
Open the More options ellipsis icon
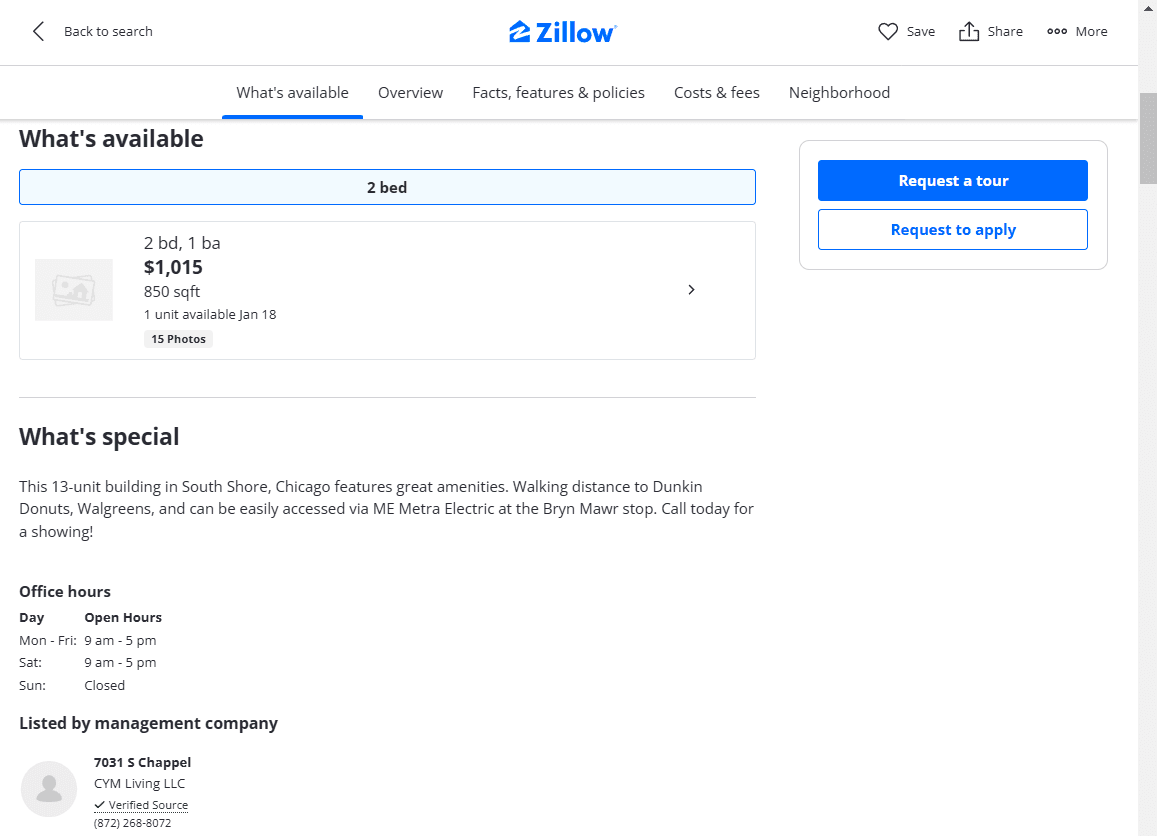[x=1057, y=32]
